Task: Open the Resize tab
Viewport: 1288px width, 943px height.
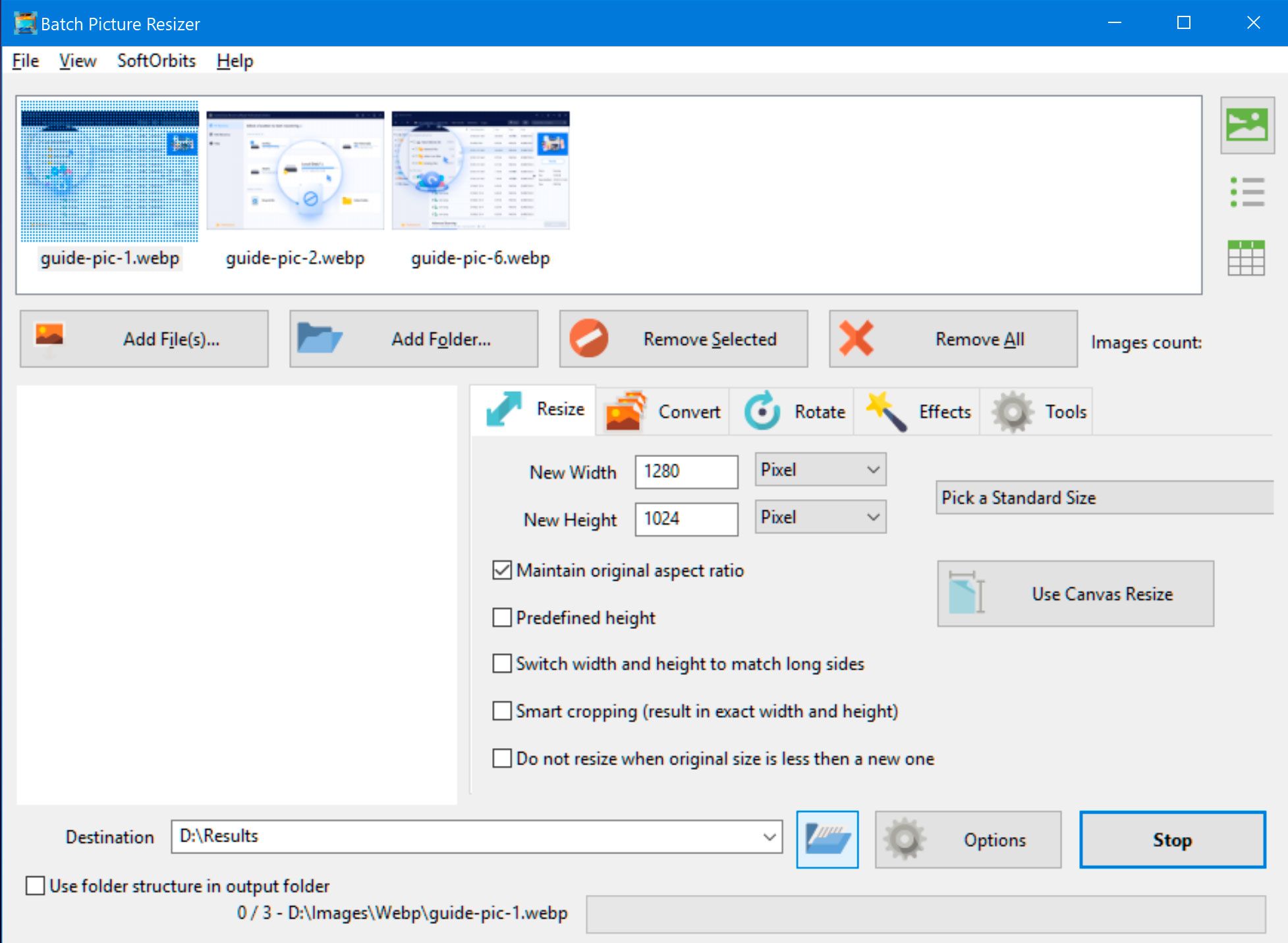Action: click(534, 410)
